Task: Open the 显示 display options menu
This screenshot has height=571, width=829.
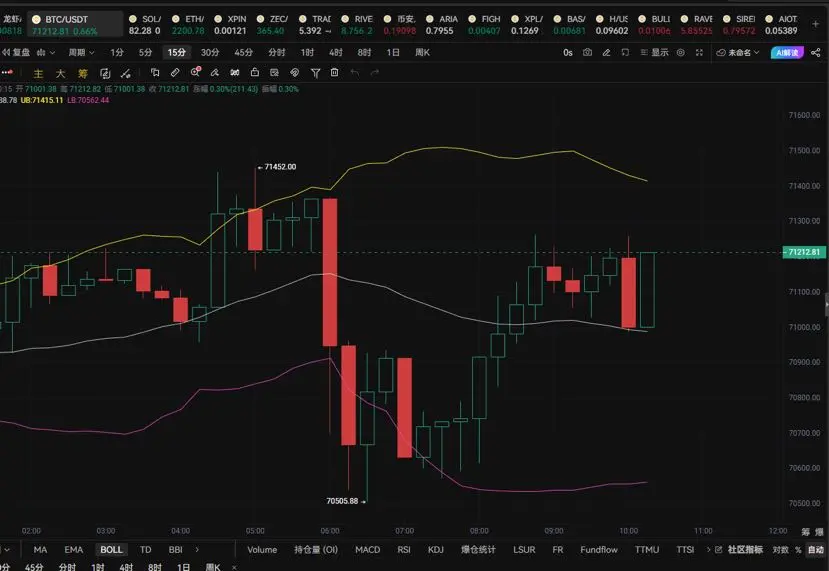Action: [x=655, y=52]
